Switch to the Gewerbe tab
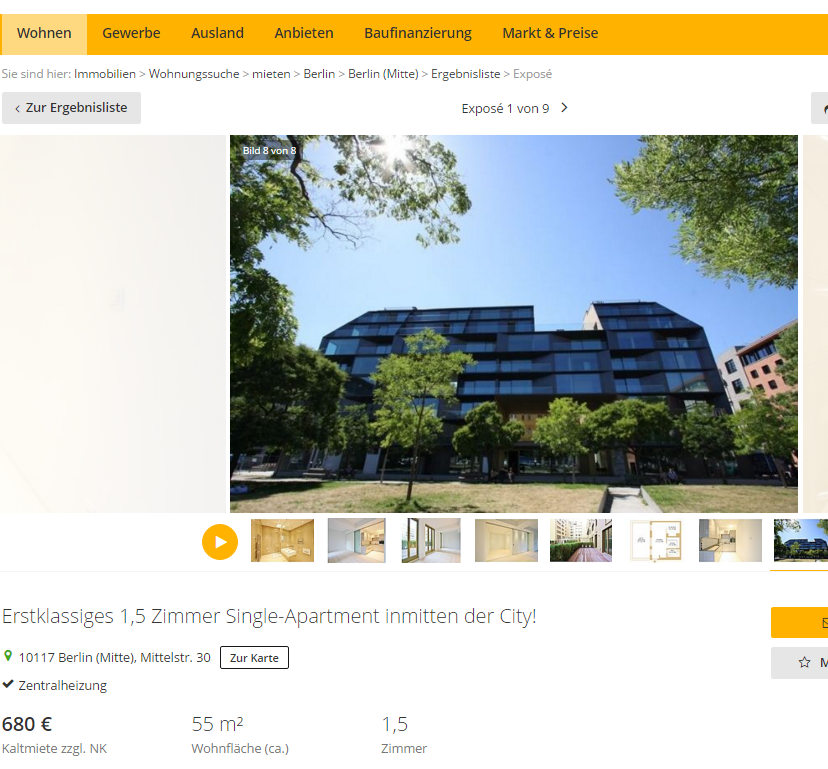The height and width of the screenshot is (769, 828). point(131,34)
